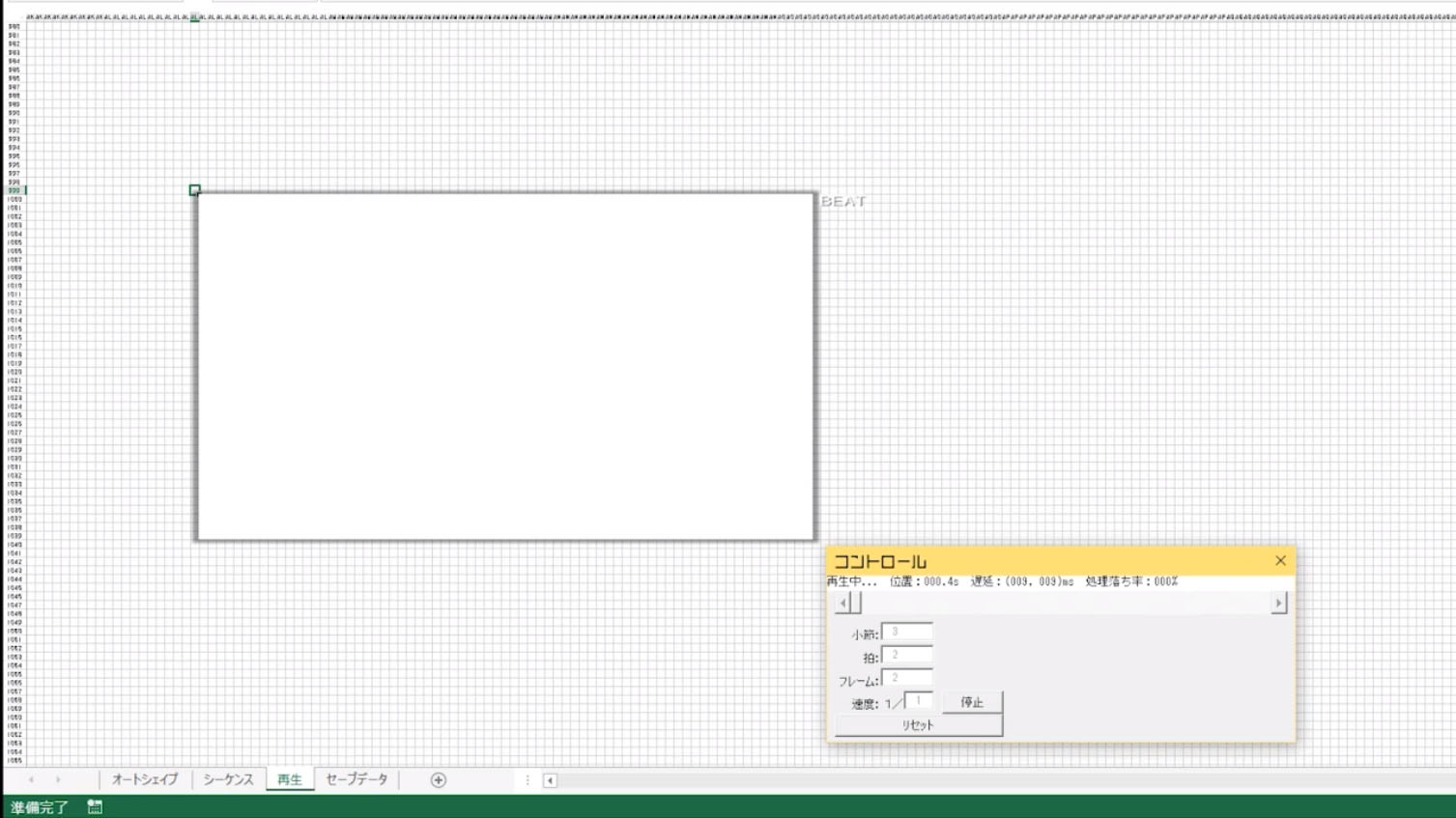Click the playback position slider's right arrow

pyautogui.click(x=1279, y=603)
